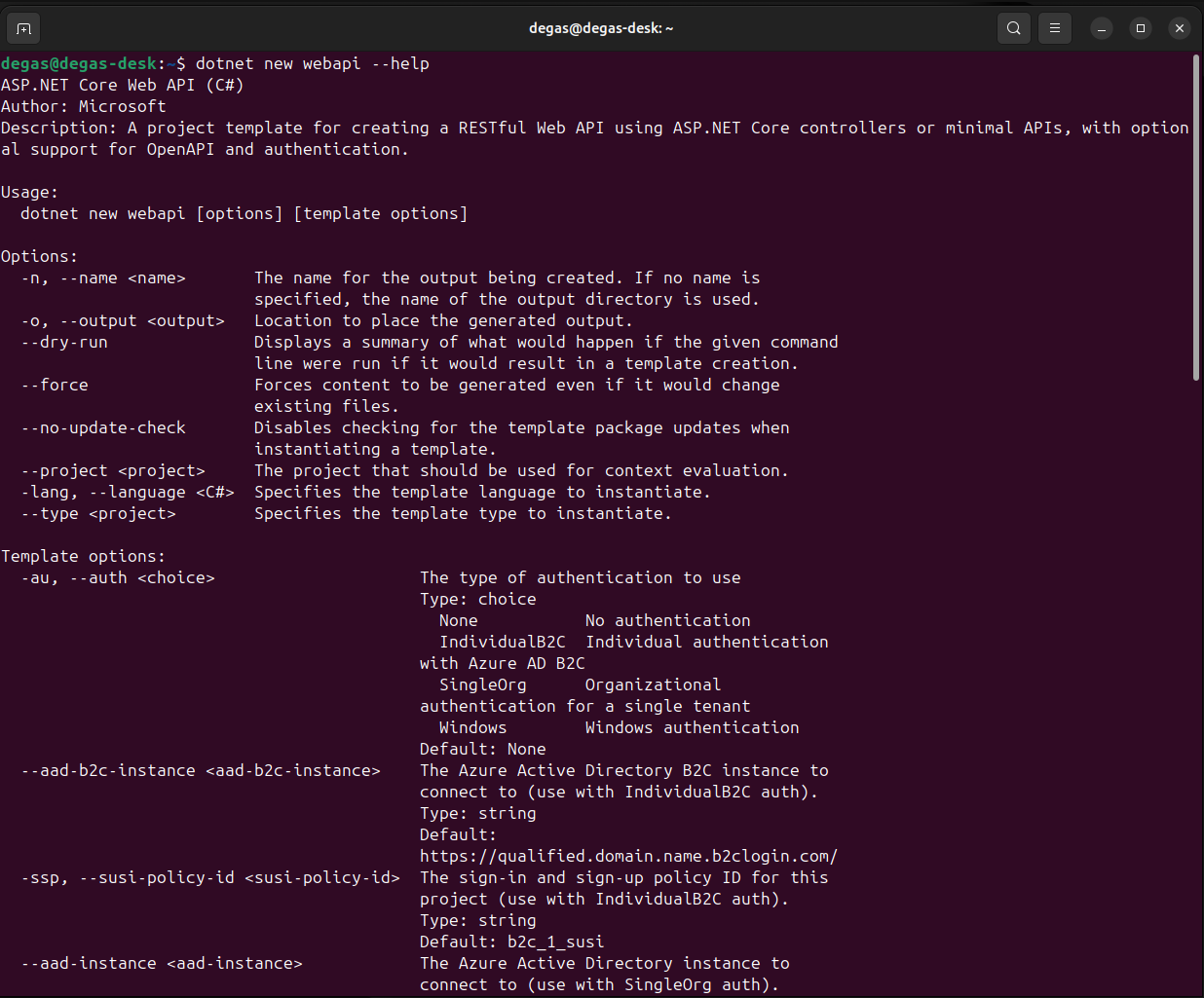Click the -au, --auth <choice> option
This screenshot has width=1204, height=998.
click(x=118, y=577)
